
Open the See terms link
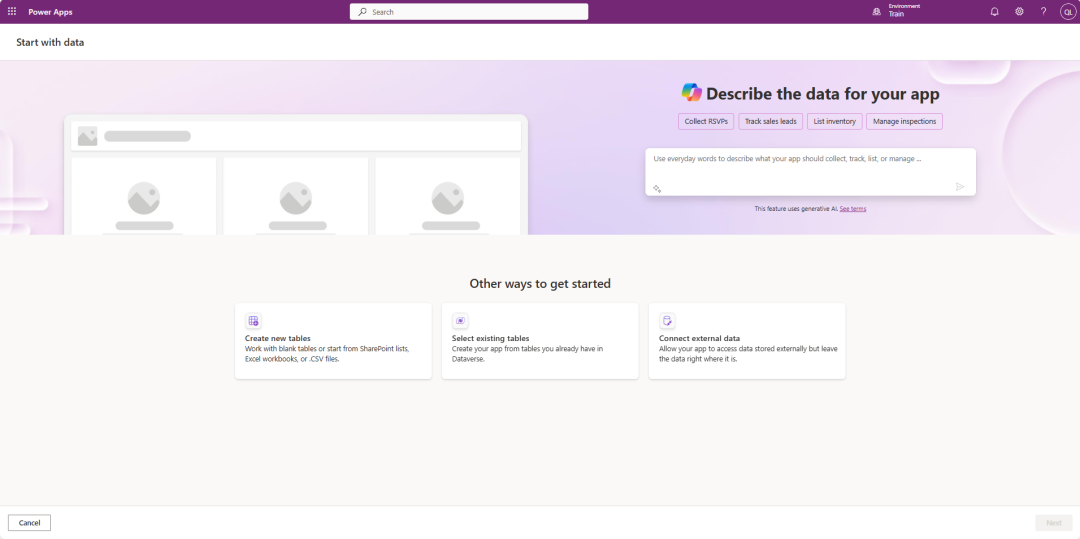click(853, 209)
